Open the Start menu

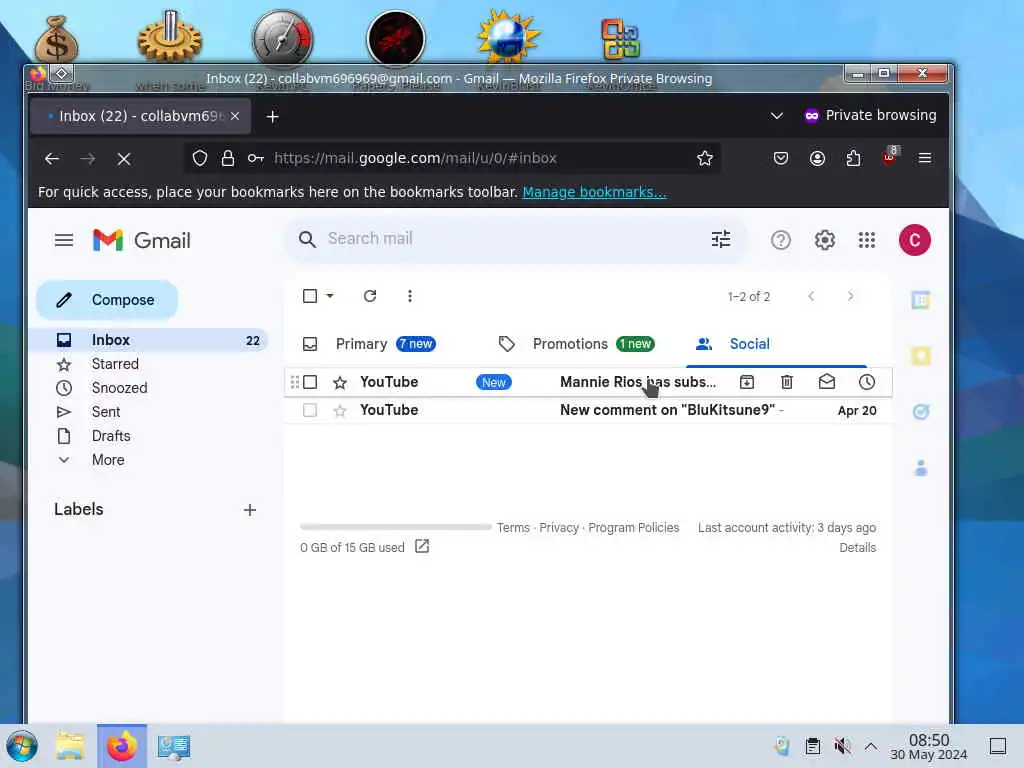(22, 746)
